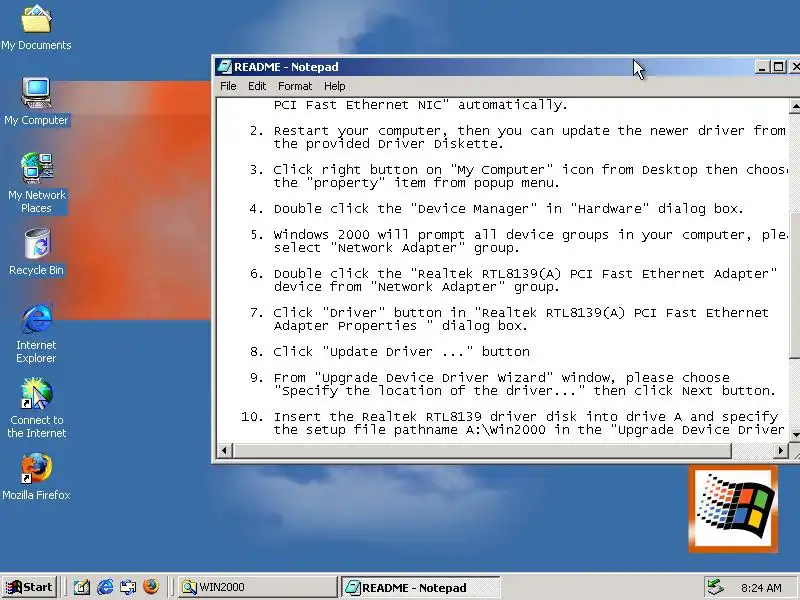Click "Network Adapter" text in step 5
The width and height of the screenshot is (800, 600).
click(x=398, y=248)
